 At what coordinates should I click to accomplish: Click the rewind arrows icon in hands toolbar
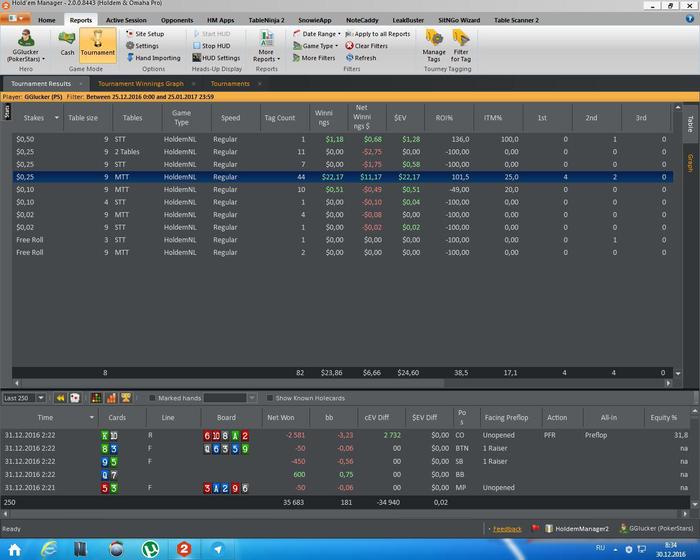pos(61,397)
